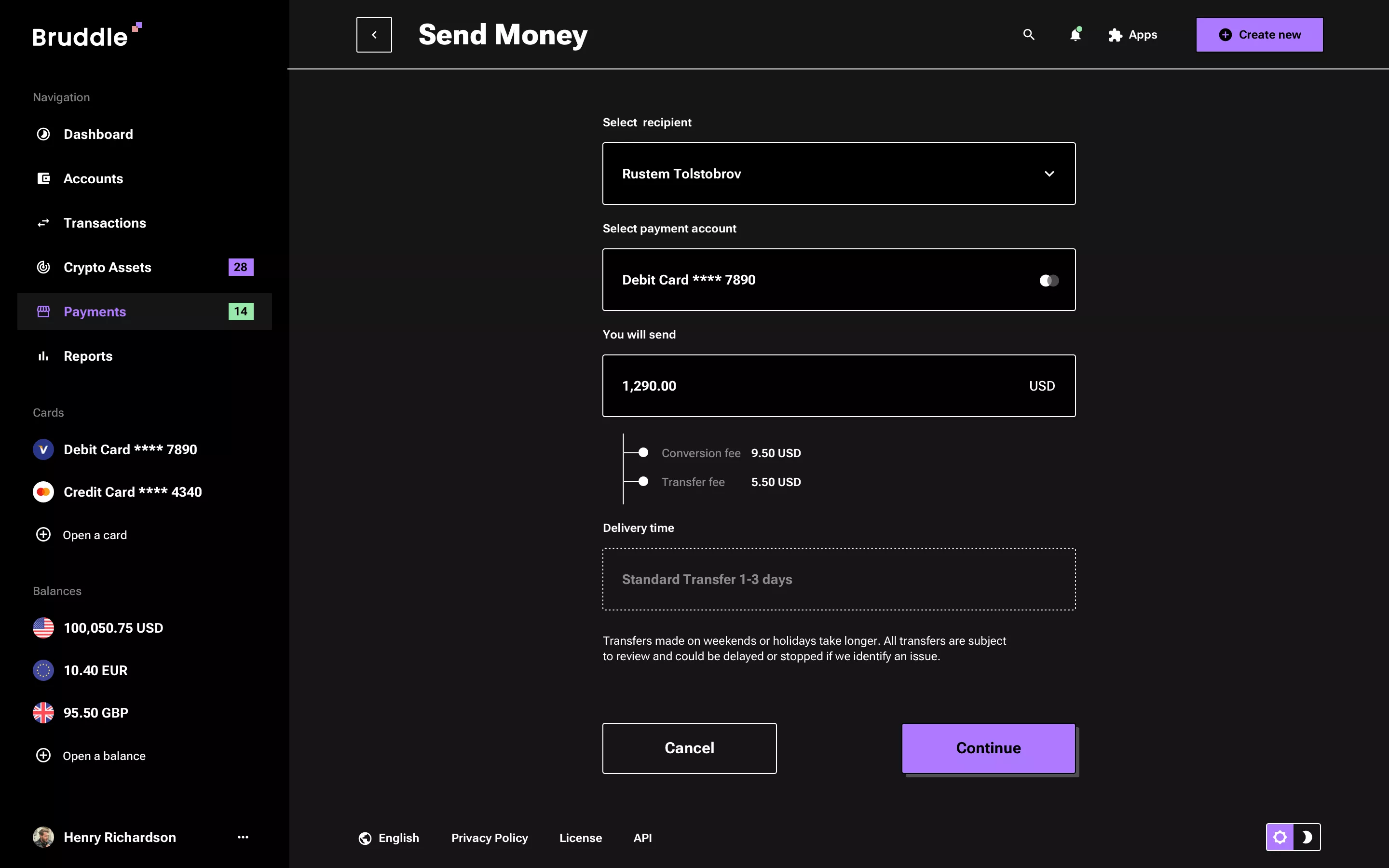View Crypto Assets with 28 notifications

coord(108,267)
